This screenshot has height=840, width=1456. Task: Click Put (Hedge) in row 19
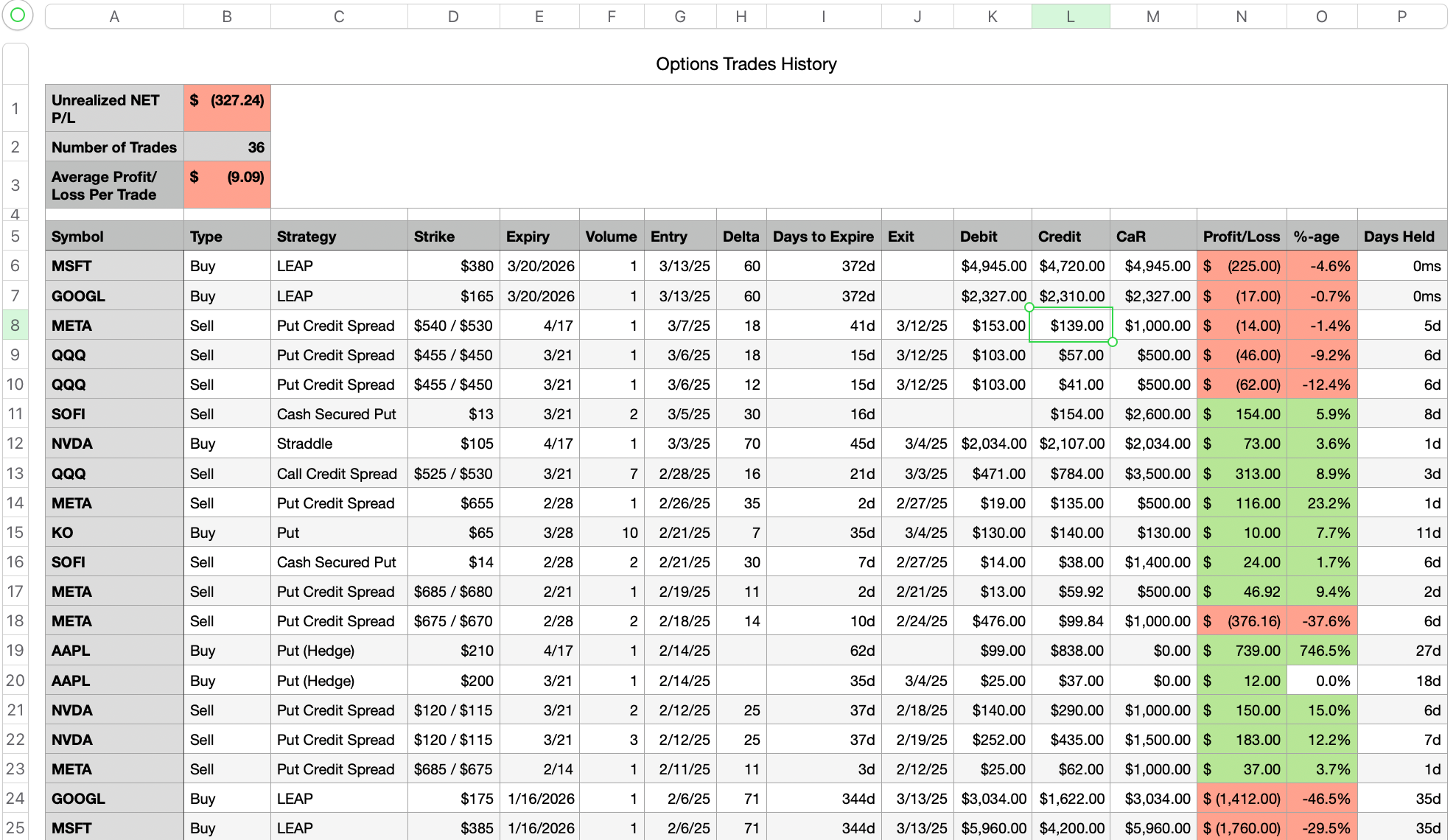point(339,650)
